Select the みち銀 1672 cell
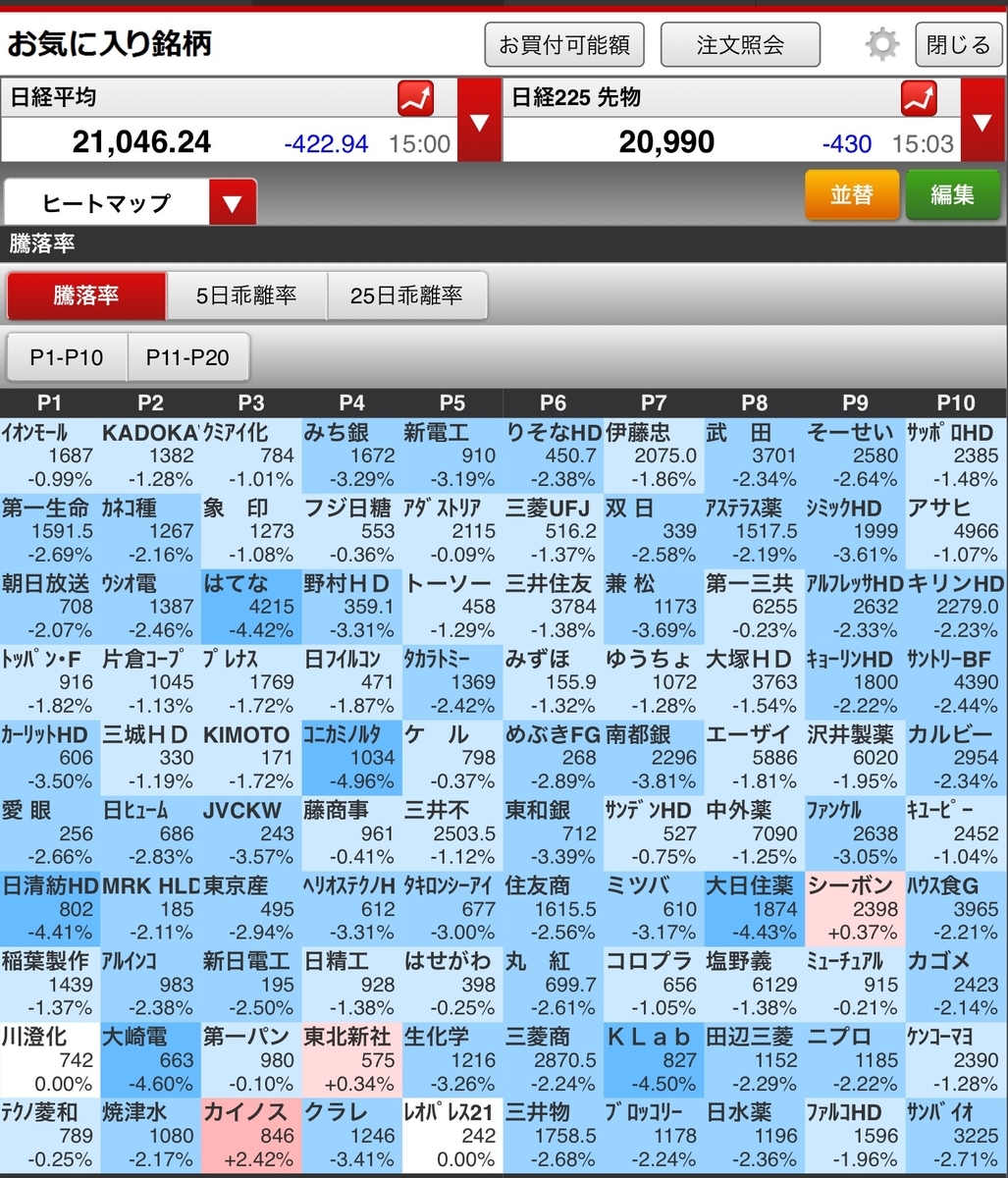1008x1178 pixels. pyautogui.click(x=351, y=455)
